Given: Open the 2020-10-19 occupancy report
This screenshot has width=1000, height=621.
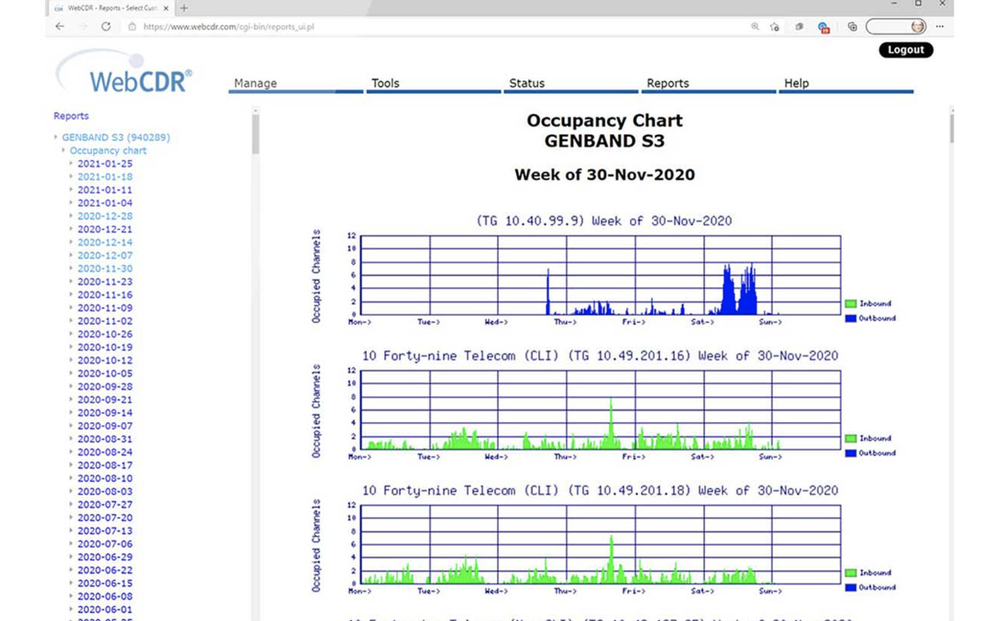Looking at the screenshot, I should (x=105, y=347).
